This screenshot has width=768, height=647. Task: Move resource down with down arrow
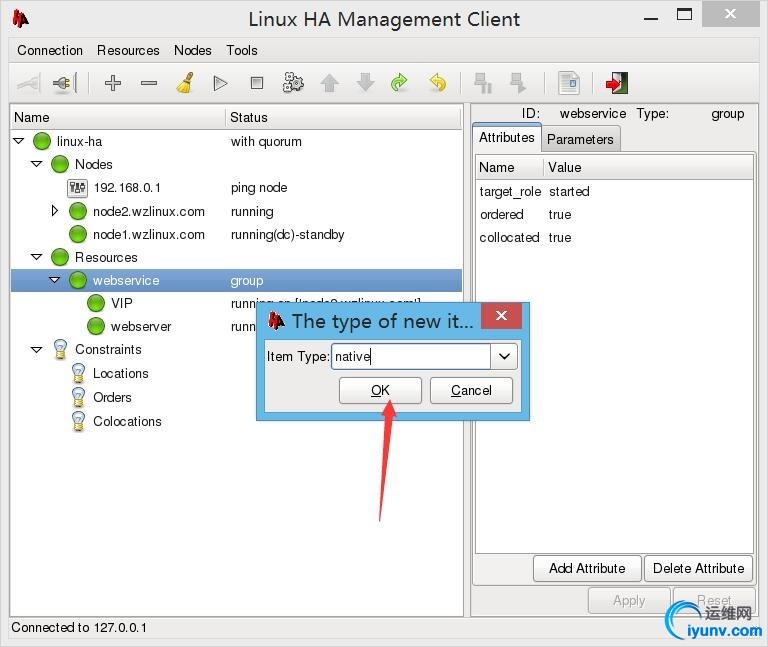tap(365, 83)
